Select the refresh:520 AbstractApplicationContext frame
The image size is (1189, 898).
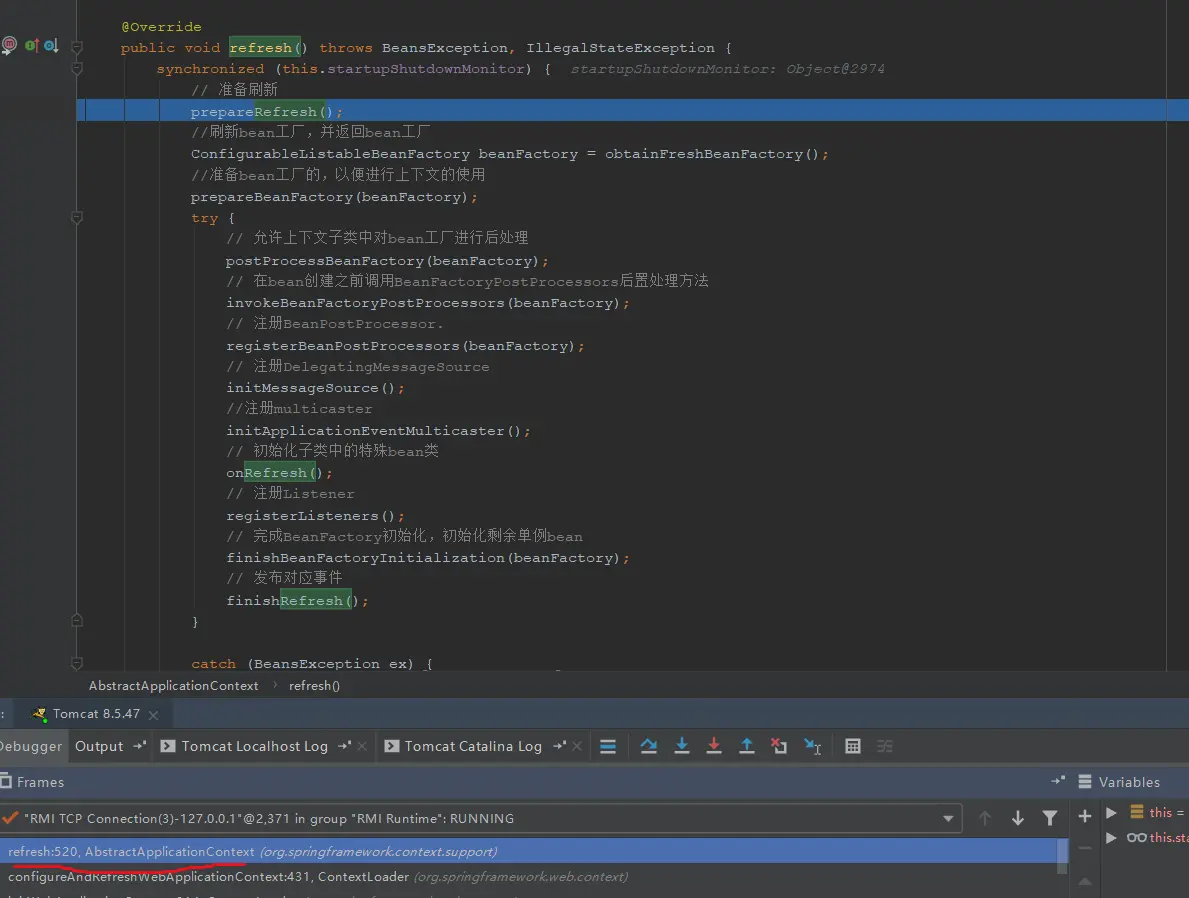click(532, 851)
